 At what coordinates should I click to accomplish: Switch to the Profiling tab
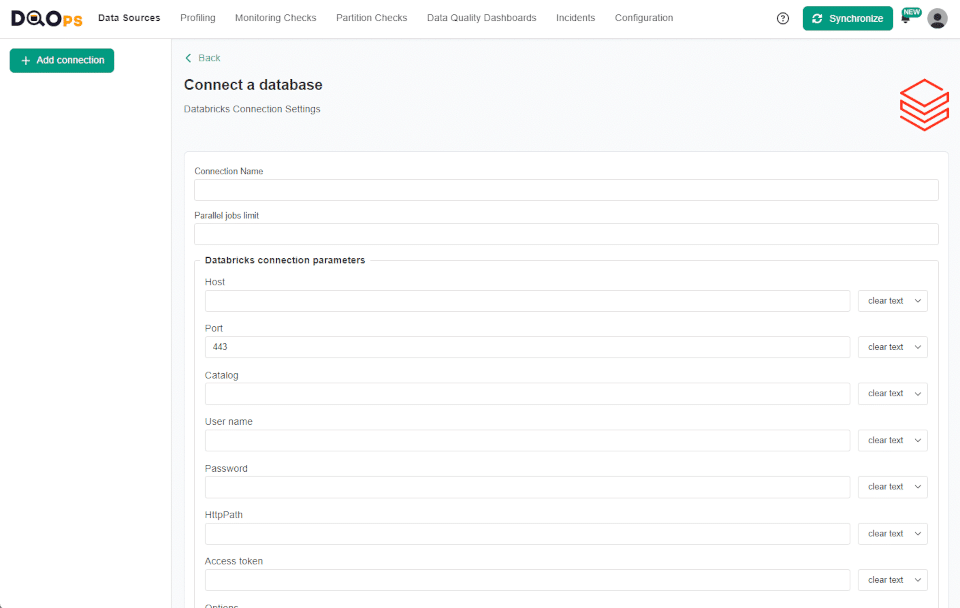[x=198, y=18]
